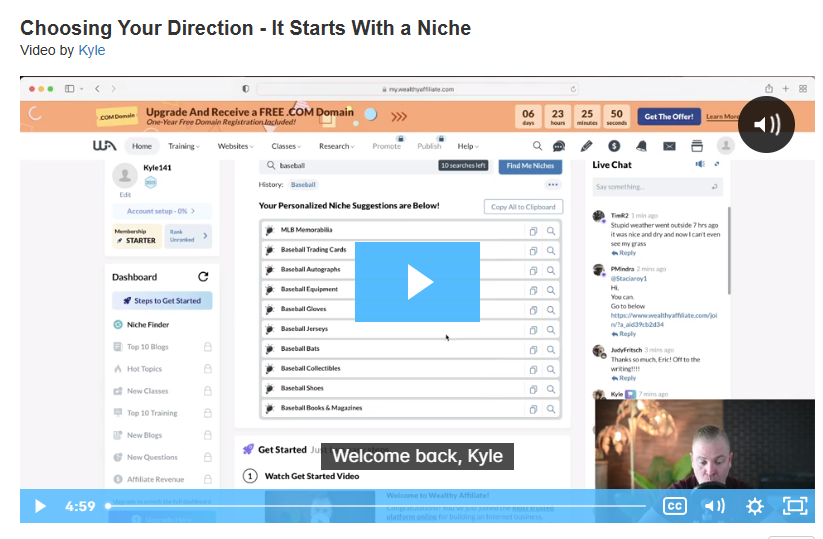The image size is (823, 539).
Task: Click the browser back arrow in Safari
Action: tap(97, 89)
